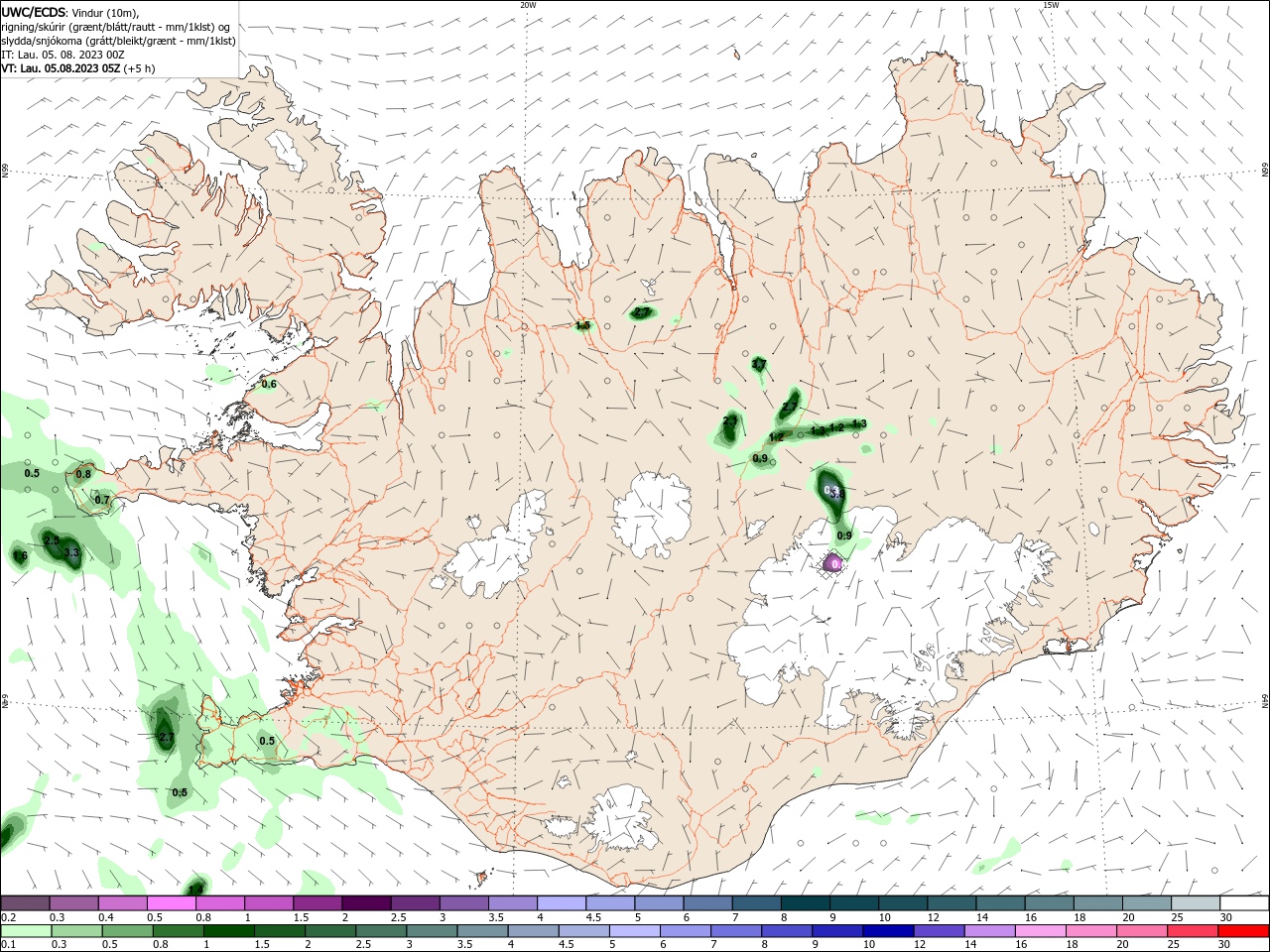Click the upper-scale swatch starting at 12

point(952,903)
